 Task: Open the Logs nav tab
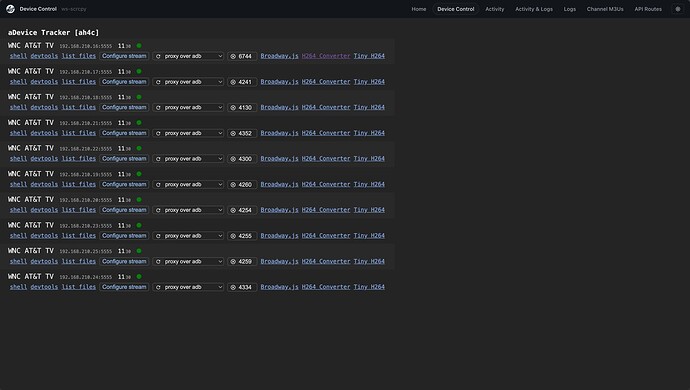569,9
